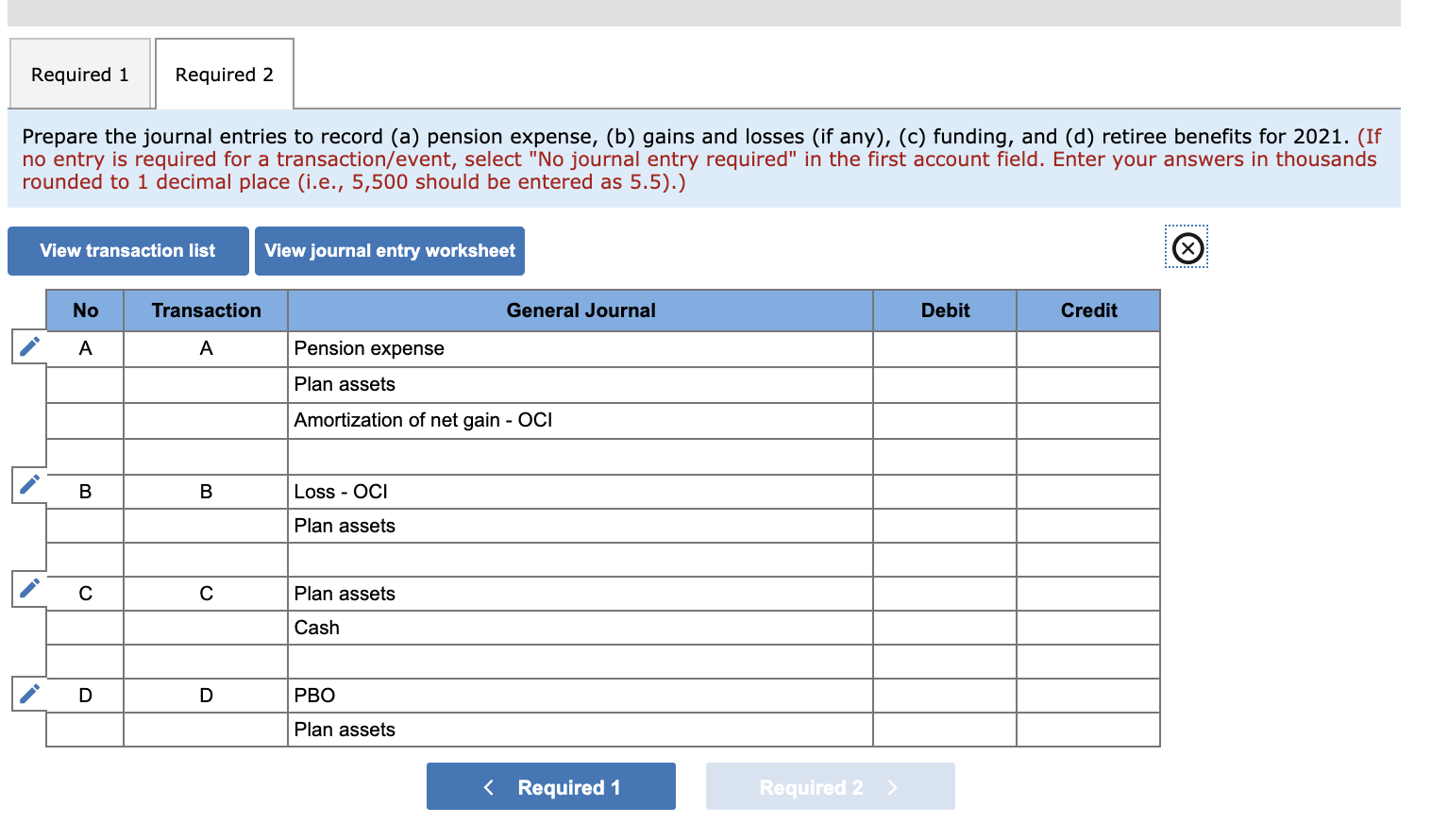Viewport: 1448px width, 840px height.
Task: Click the Debit field for PBO
Action: [x=944, y=695]
